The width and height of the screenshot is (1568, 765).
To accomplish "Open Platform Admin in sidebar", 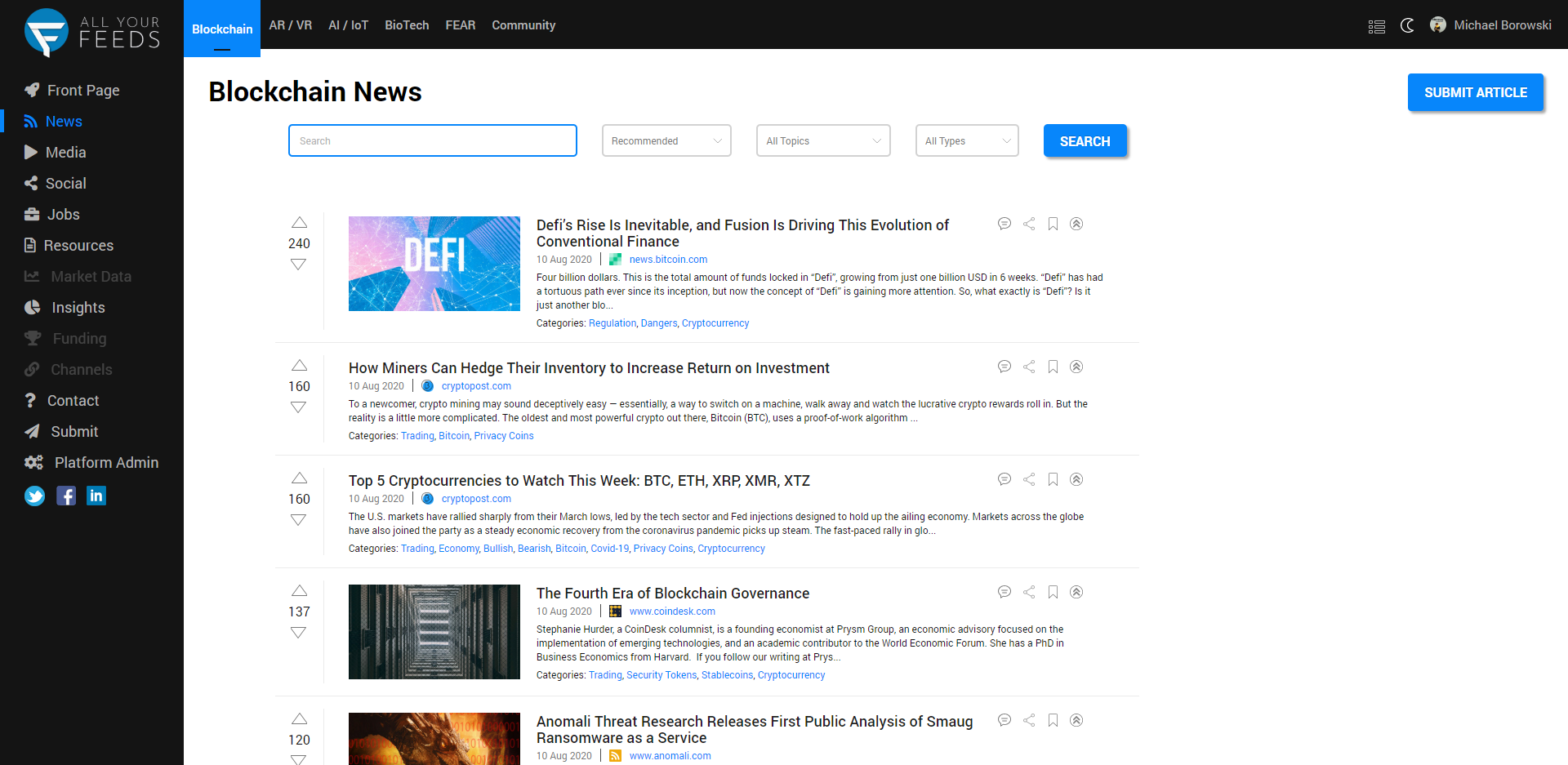I will tap(91, 462).
